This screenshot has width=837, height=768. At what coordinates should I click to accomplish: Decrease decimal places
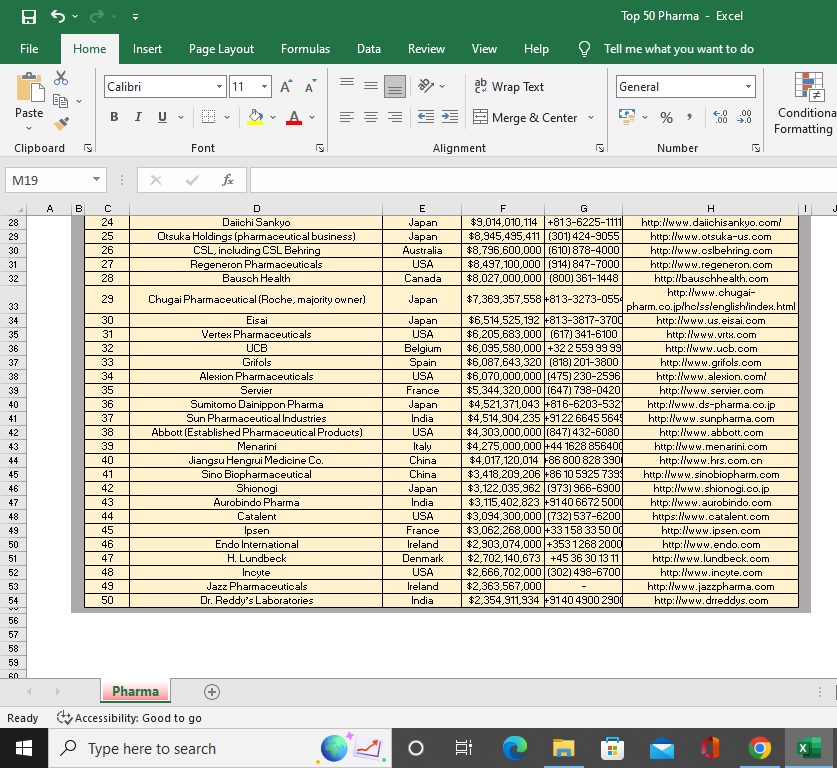click(744, 117)
